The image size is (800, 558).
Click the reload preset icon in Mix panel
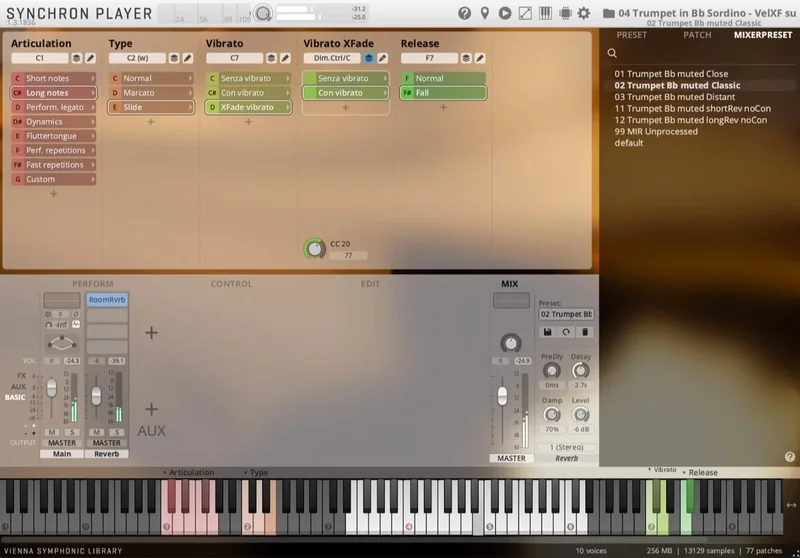coord(566,332)
